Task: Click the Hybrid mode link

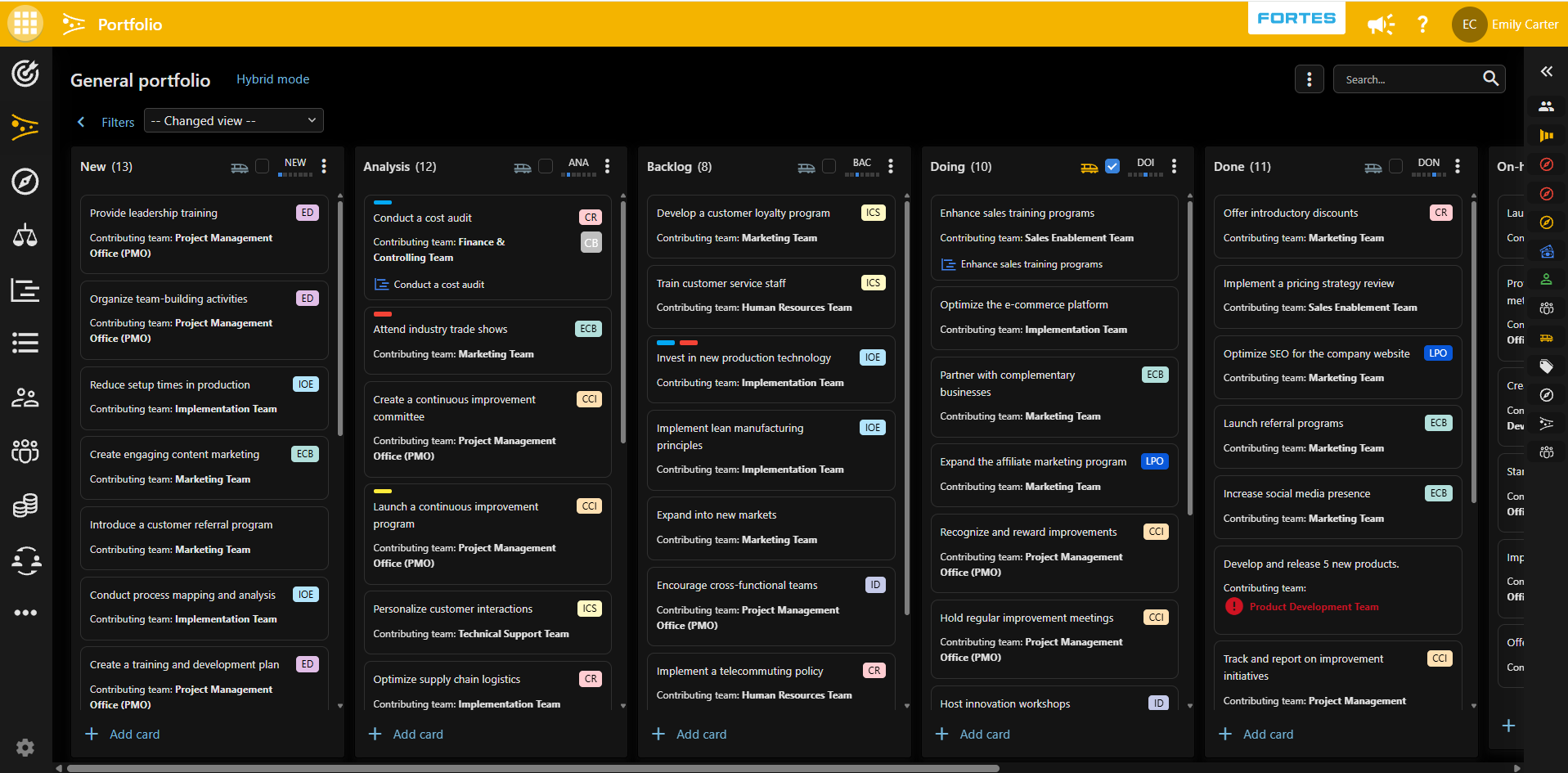Action: pyautogui.click(x=273, y=79)
